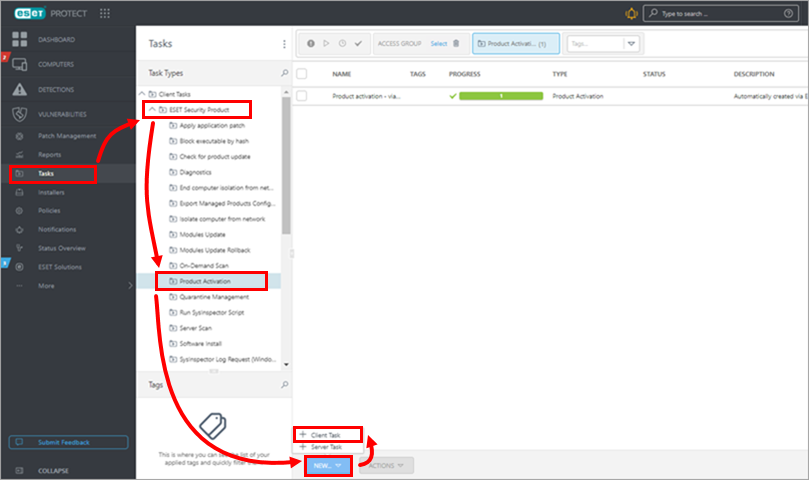The image size is (809, 480).
Task: Click the Select access group link
Action: tap(438, 44)
